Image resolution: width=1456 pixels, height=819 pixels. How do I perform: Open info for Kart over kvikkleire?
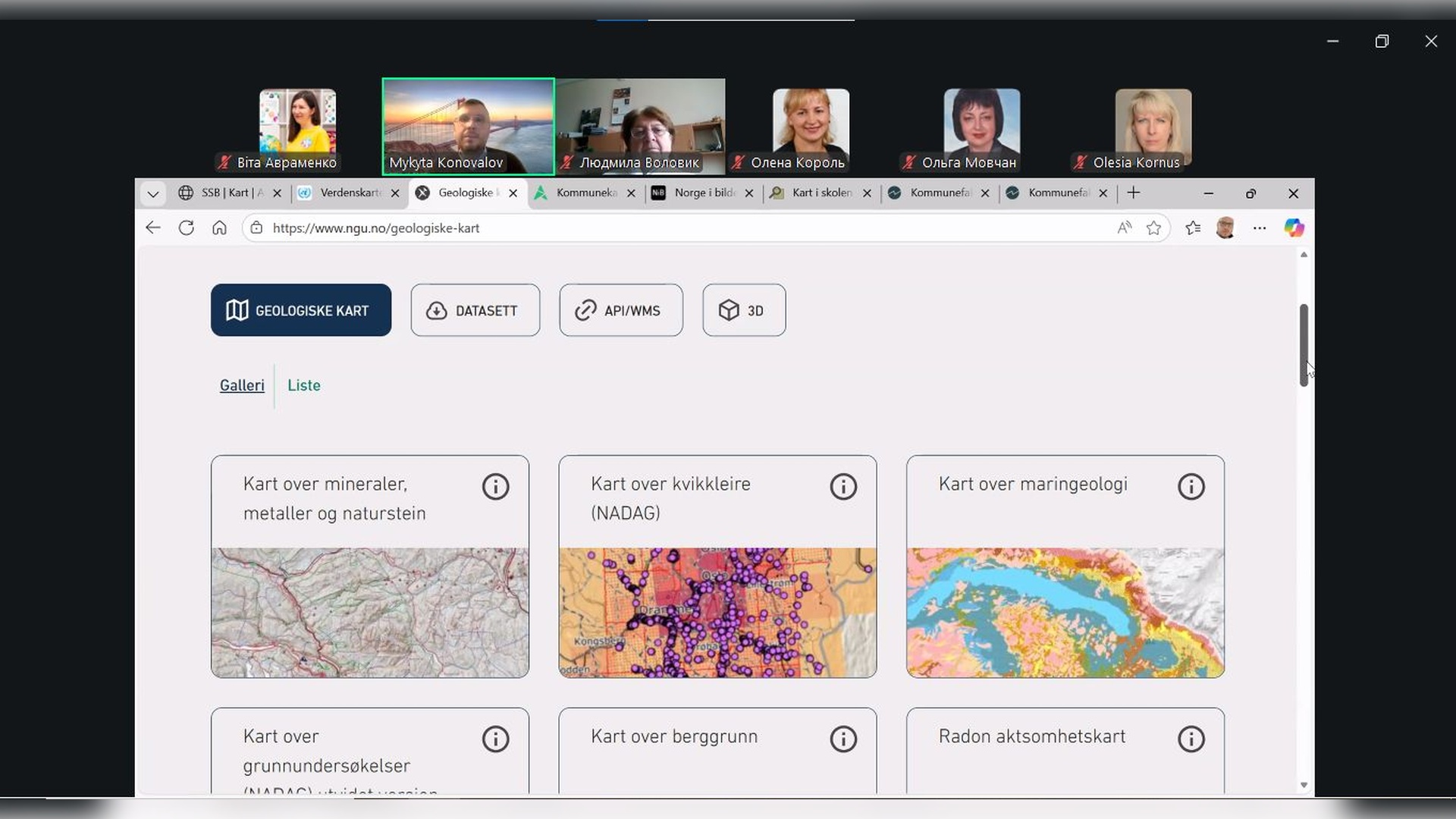click(843, 487)
